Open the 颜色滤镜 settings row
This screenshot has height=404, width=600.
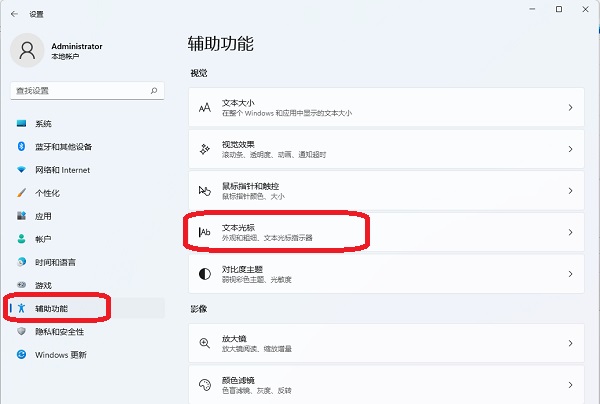pos(380,385)
